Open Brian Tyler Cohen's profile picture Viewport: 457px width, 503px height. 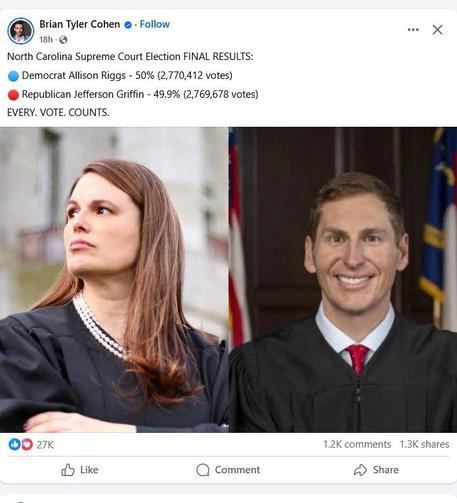(x=21, y=31)
